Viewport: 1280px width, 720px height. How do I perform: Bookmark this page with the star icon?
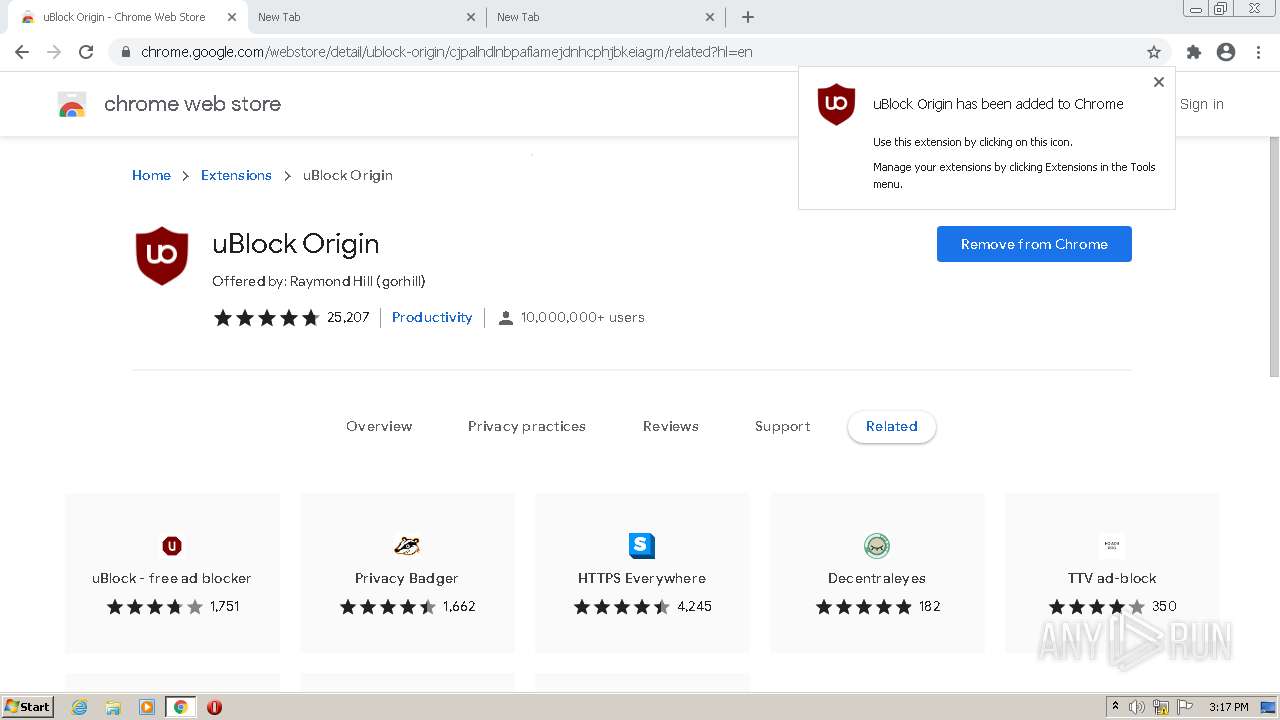click(1154, 52)
